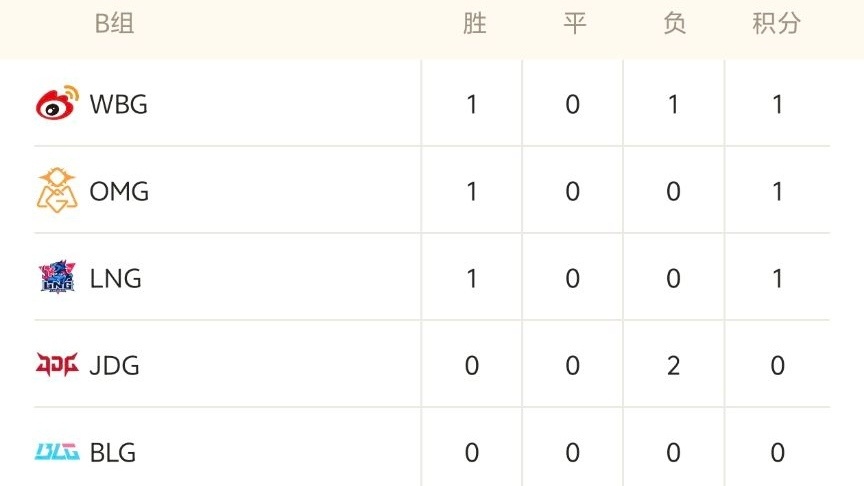Click LNG's draws value
Viewport: 864px width, 486px height.
(x=573, y=278)
